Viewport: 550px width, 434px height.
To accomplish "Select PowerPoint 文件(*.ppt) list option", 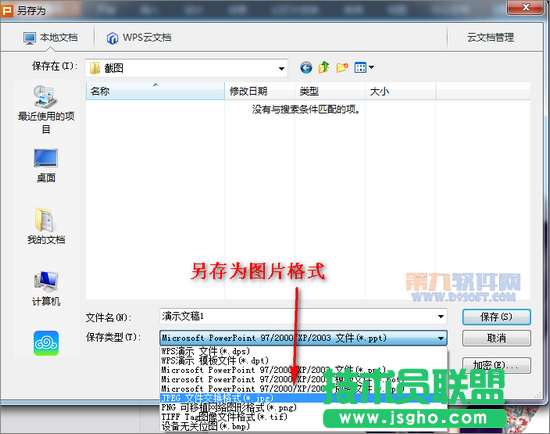I will click(303, 370).
